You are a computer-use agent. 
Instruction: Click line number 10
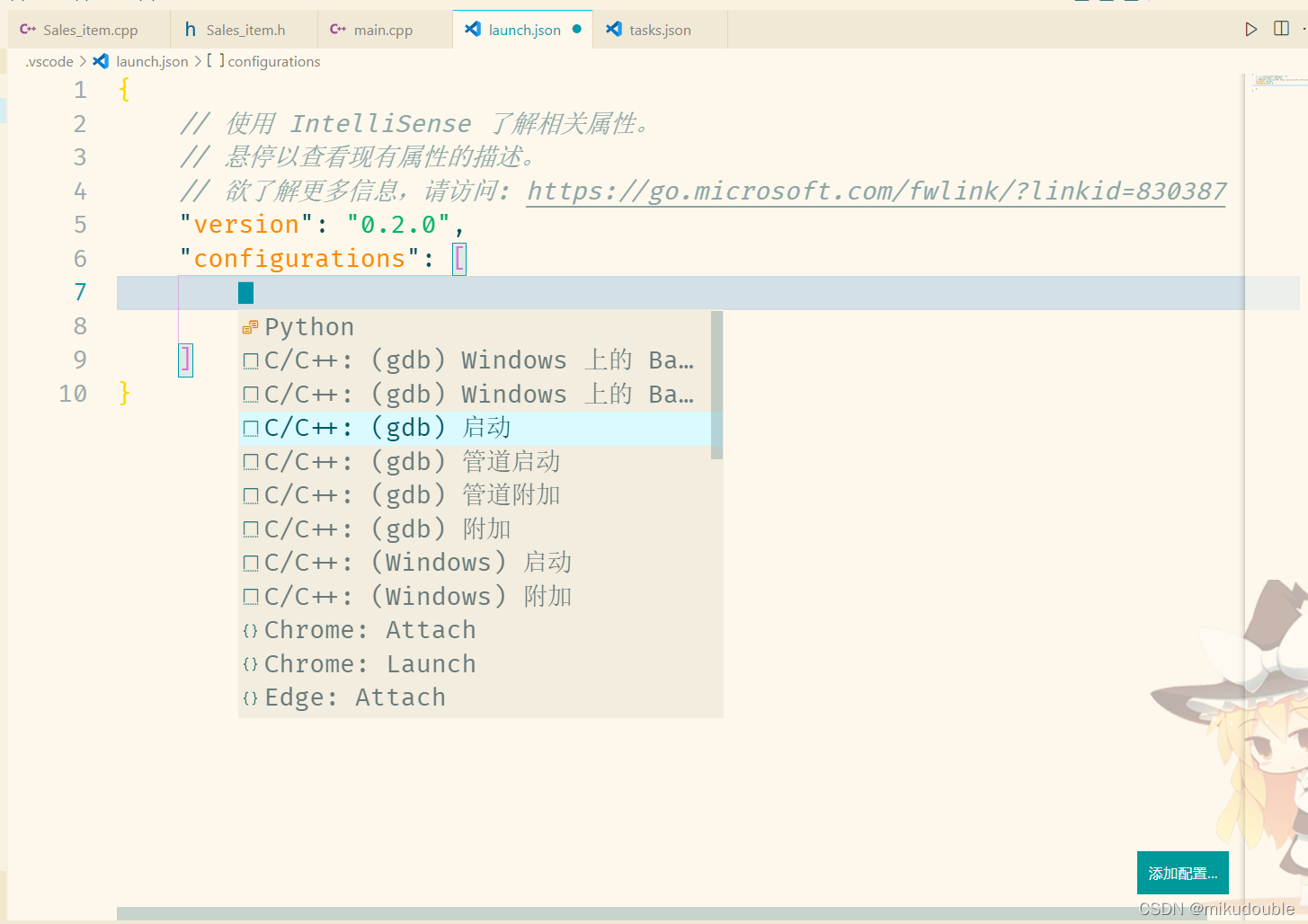tap(73, 394)
